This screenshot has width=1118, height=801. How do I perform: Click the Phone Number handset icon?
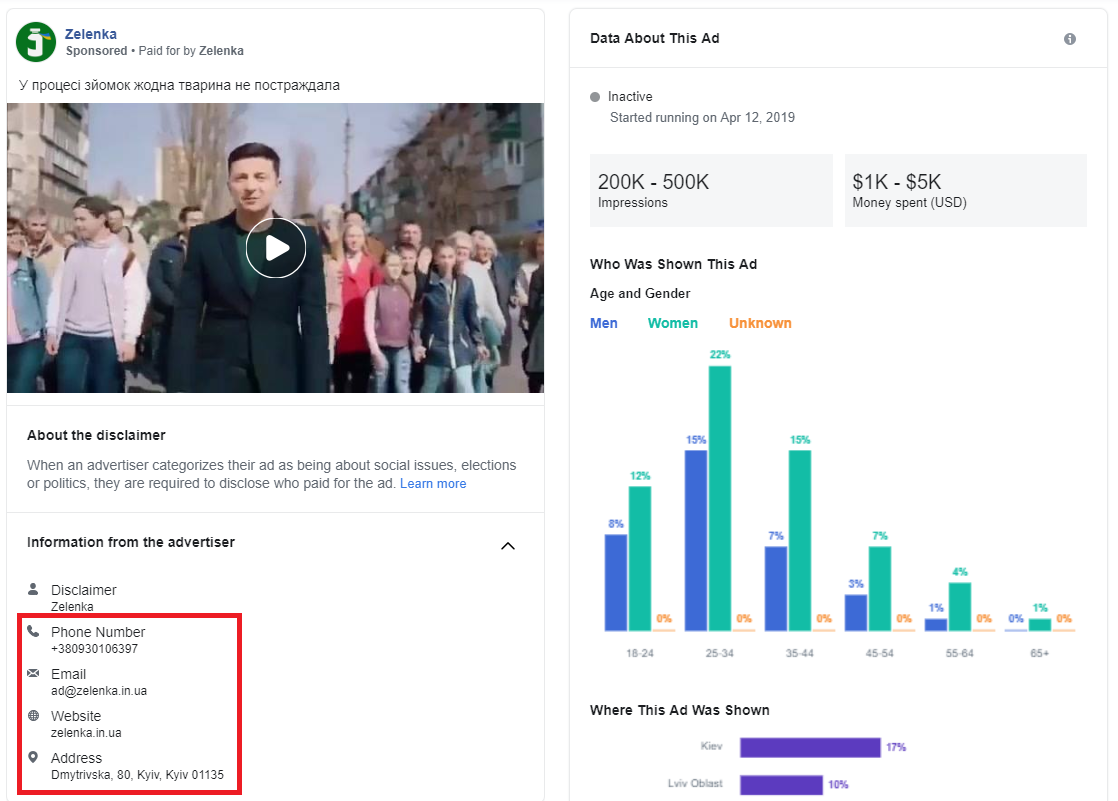[33, 632]
